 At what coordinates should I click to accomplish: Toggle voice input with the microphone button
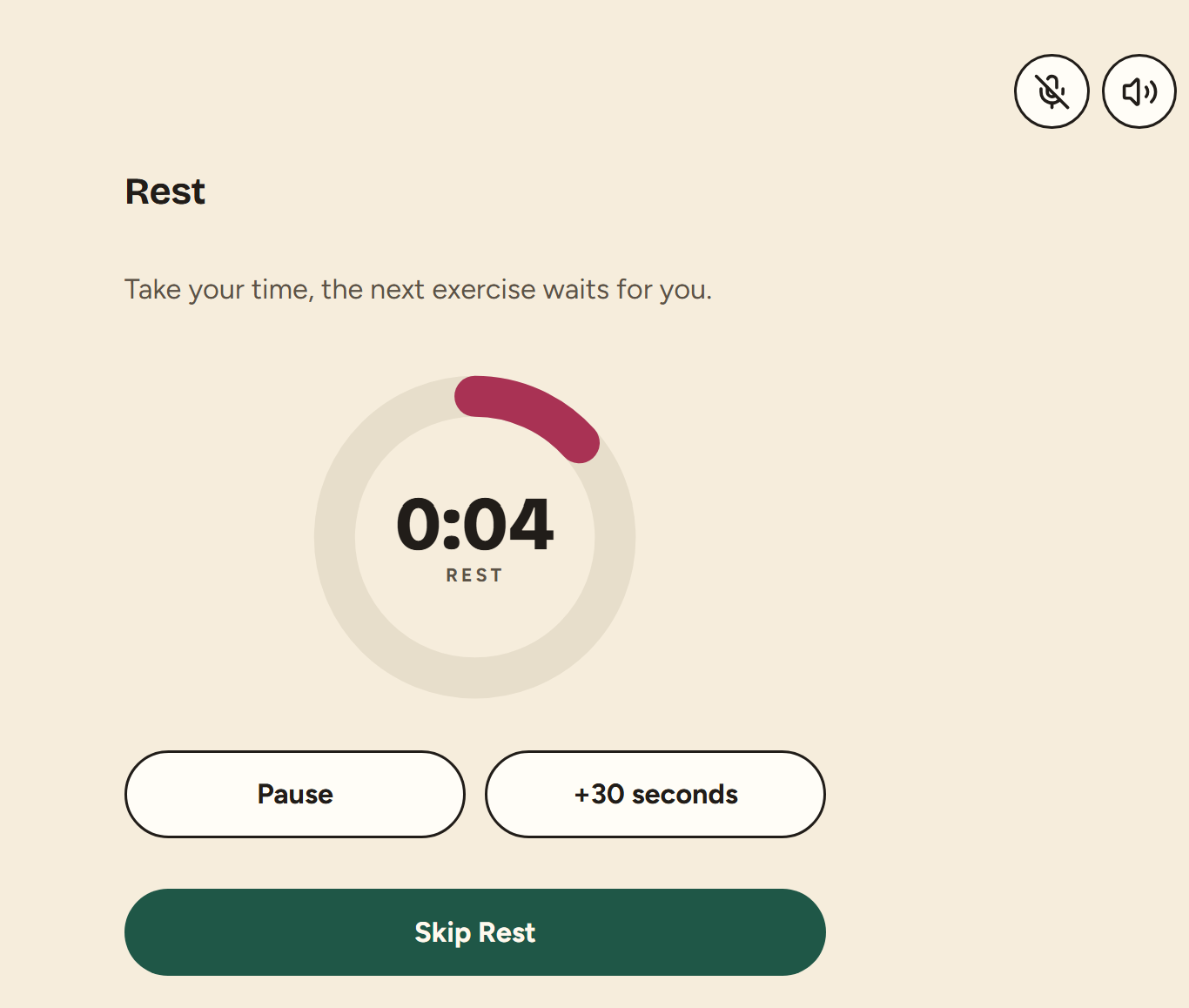[1051, 91]
